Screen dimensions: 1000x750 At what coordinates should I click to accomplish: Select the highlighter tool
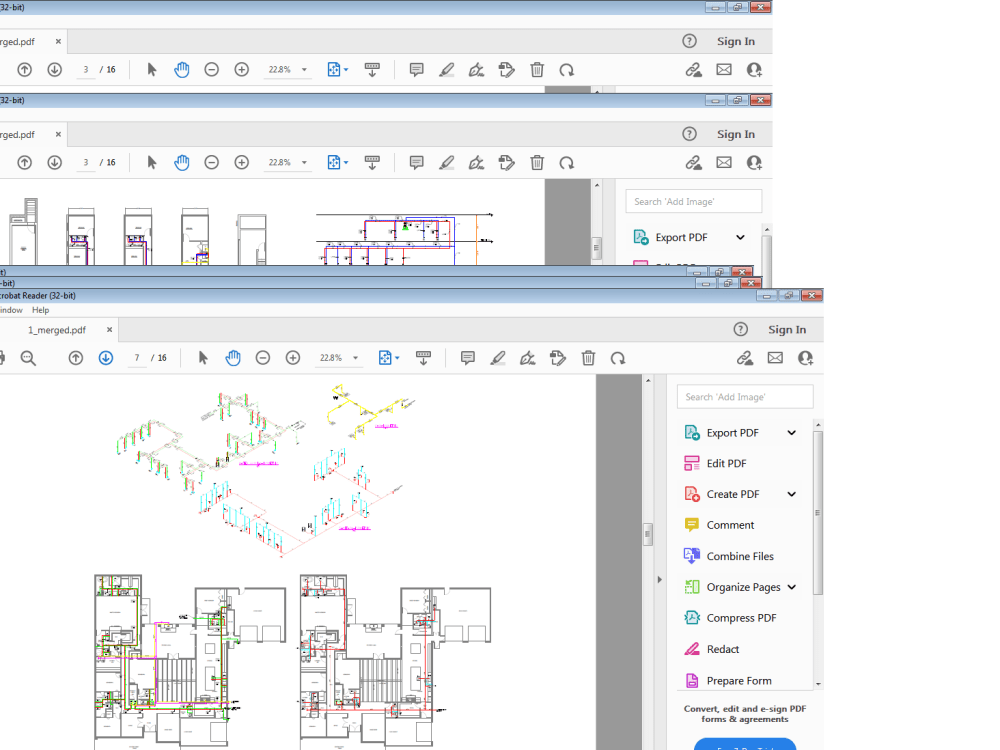(498, 357)
